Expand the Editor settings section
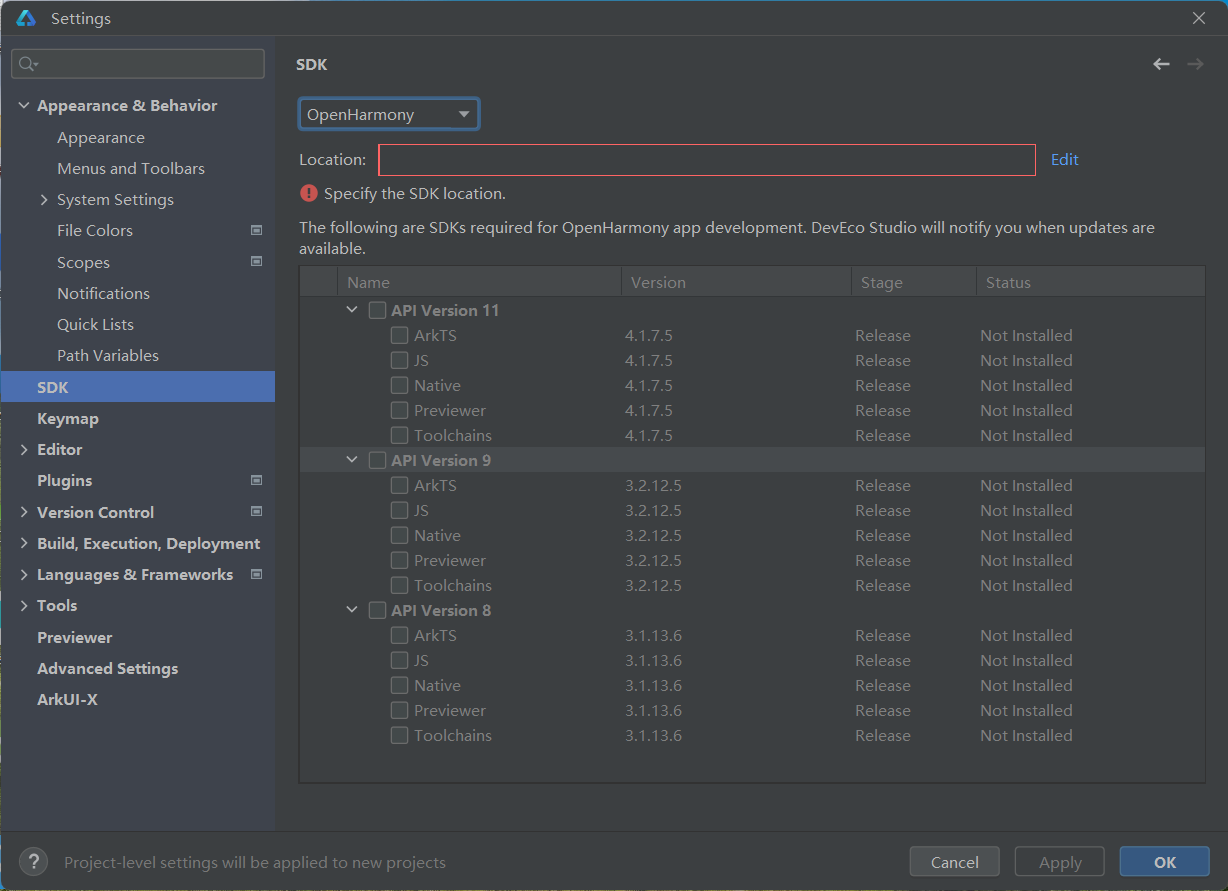The image size is (1228, 891). (x=24, y=450)
